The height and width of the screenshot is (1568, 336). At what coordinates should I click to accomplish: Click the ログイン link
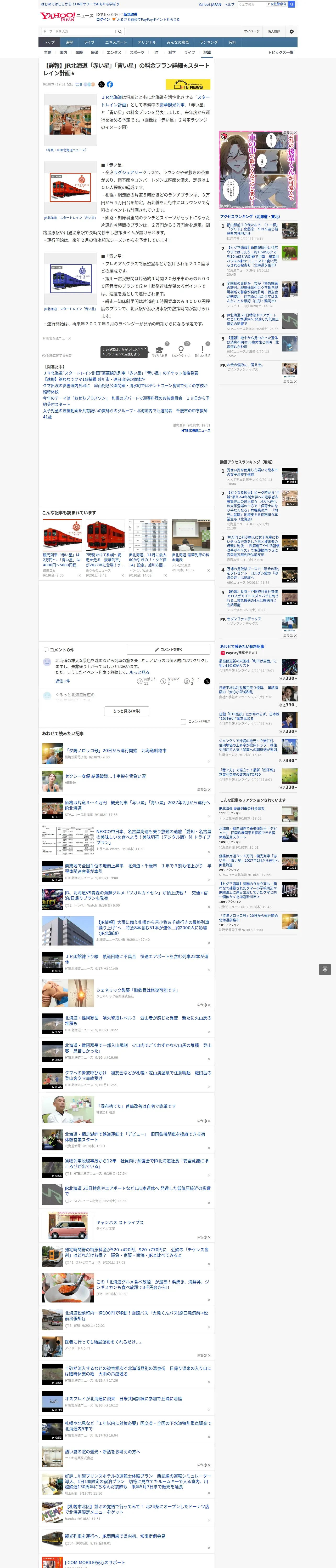click(103, 20)
